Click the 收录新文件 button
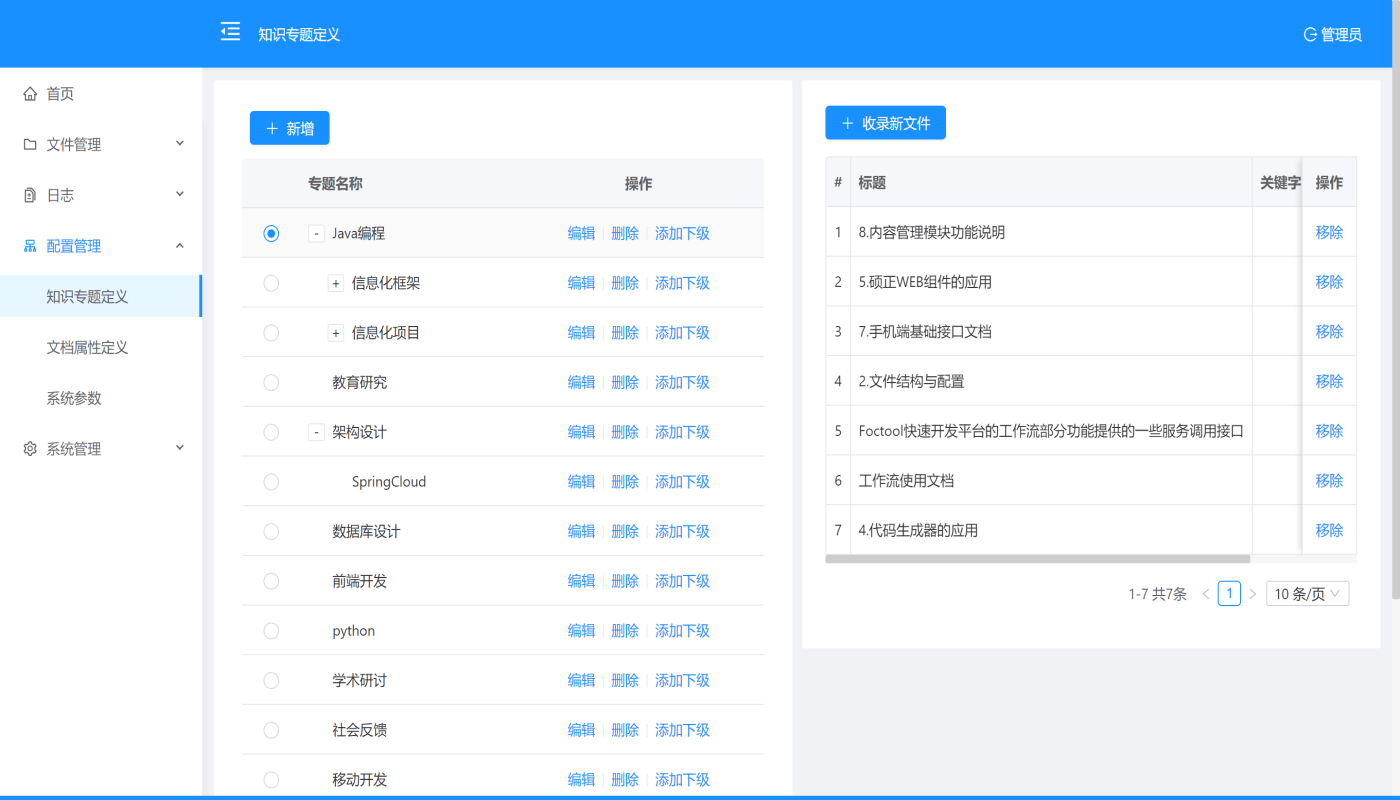This screenshot has width=1400, height=800. [885, 122]
